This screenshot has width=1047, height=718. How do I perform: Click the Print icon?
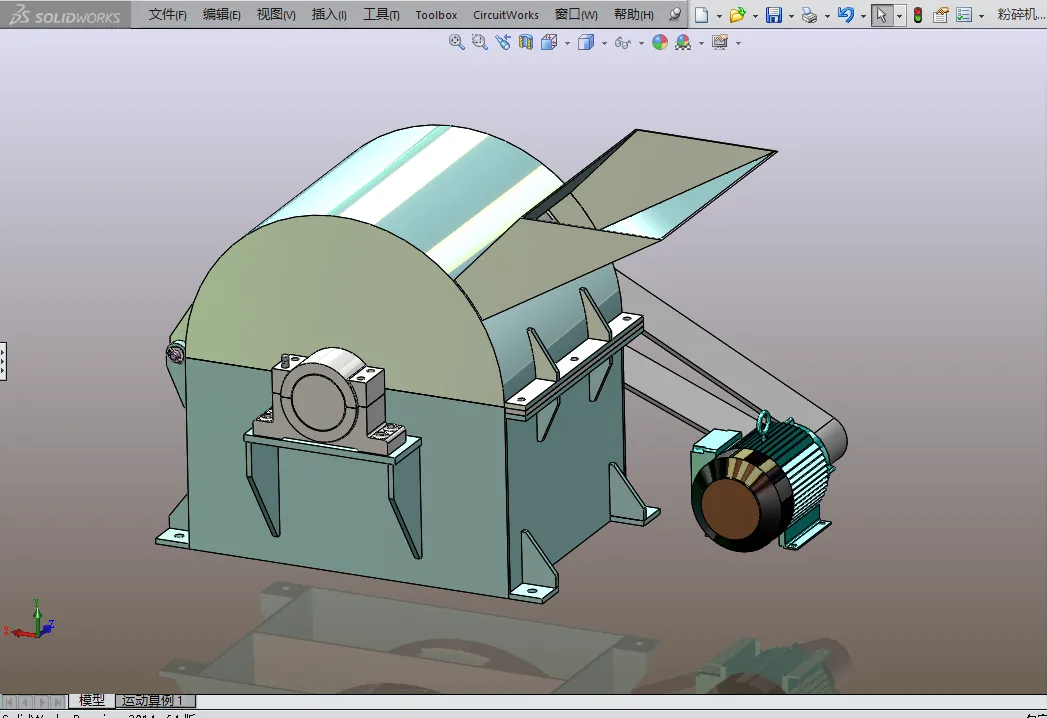pos(810,15)
